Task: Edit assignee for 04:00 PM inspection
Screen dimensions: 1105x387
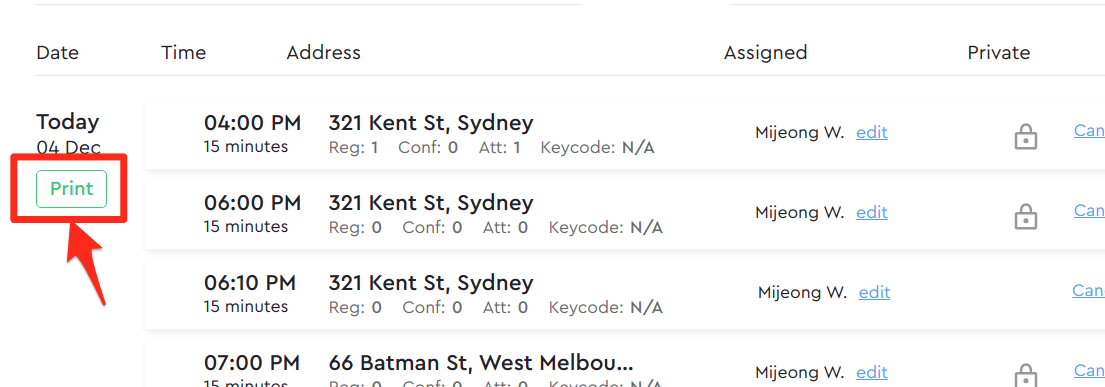Action: [x=872, y=133]
